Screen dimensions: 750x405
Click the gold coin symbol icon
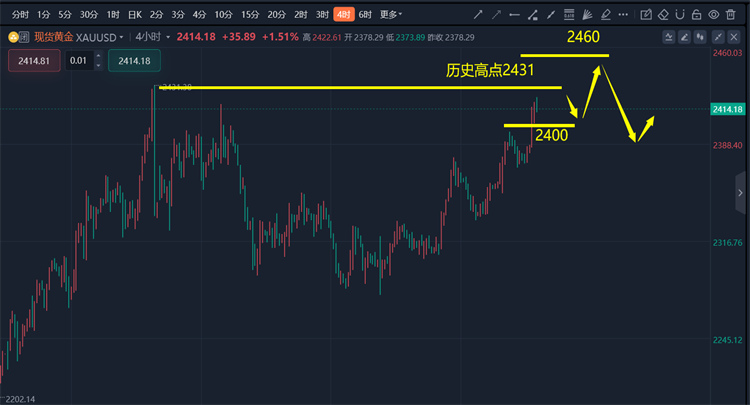[13, 37]
